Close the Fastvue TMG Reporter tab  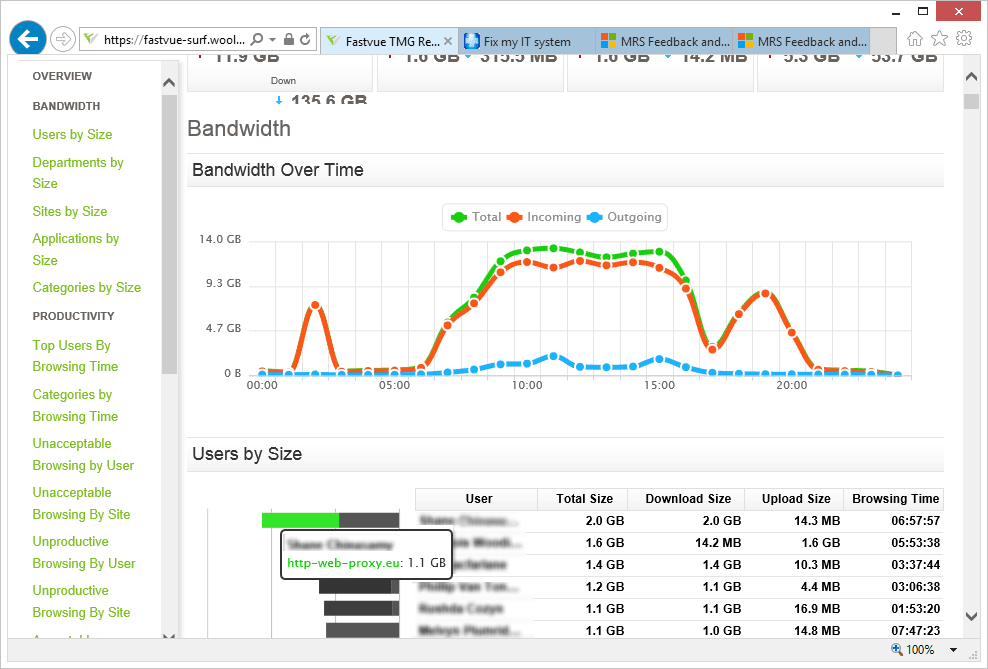[448, 41]
